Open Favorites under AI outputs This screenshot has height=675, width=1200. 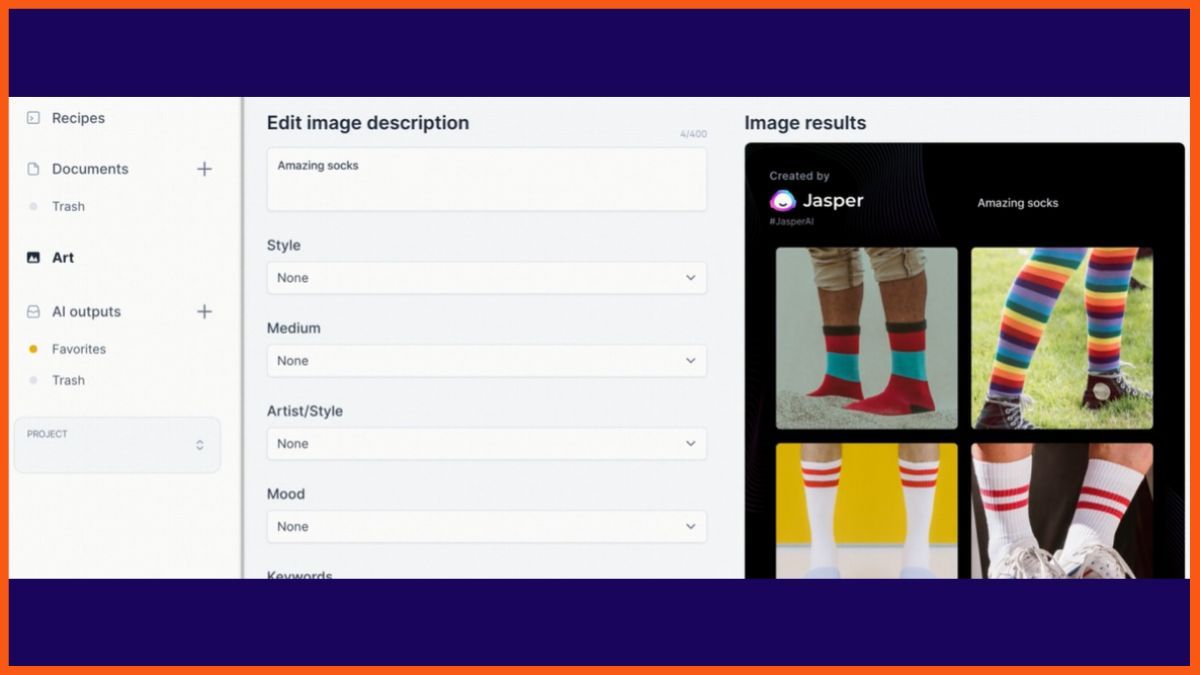(79, 349)
